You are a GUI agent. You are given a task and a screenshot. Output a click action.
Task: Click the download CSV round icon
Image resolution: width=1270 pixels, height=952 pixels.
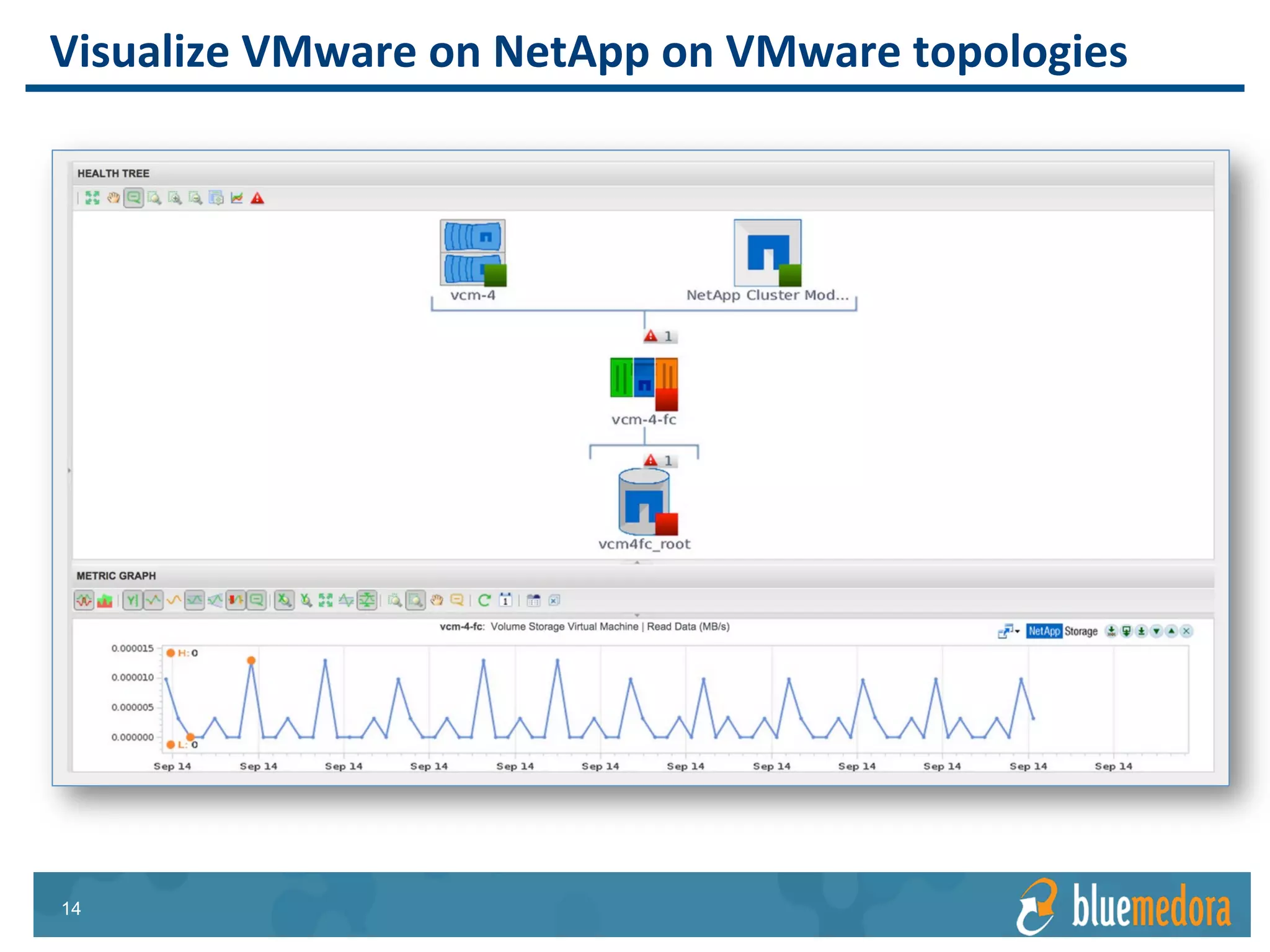pos(1111,631)
